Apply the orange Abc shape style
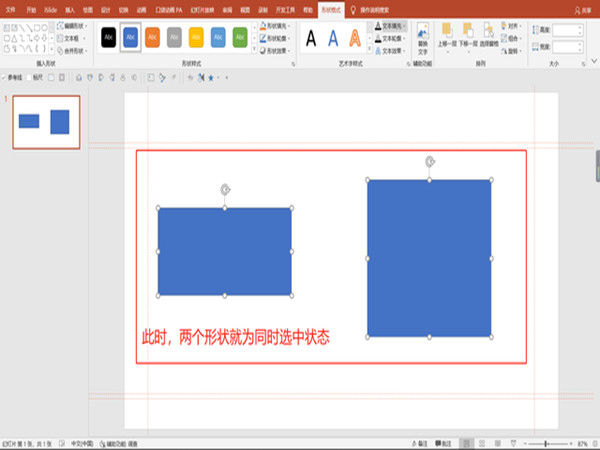The width and height of the screenshot is (600, 450). [152, 38]
